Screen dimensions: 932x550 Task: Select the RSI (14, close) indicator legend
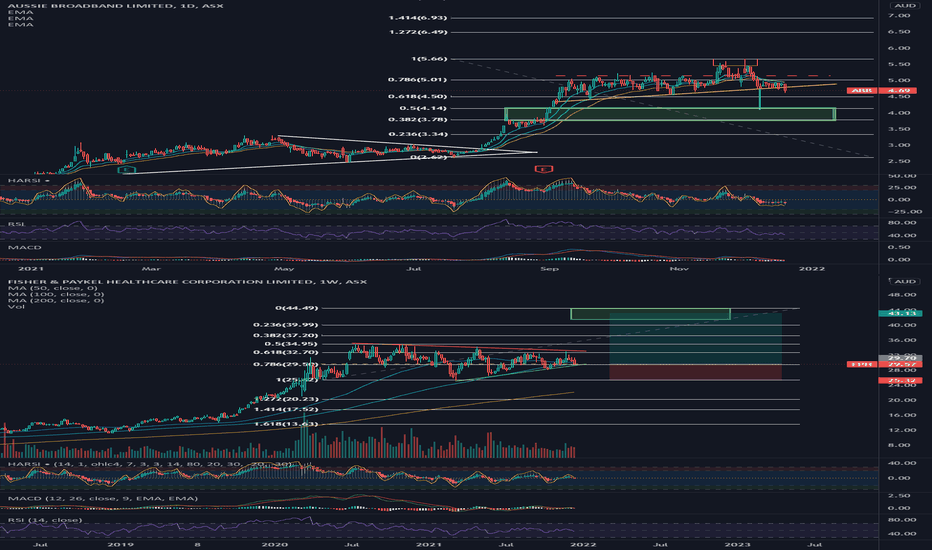tap(45, 520)
